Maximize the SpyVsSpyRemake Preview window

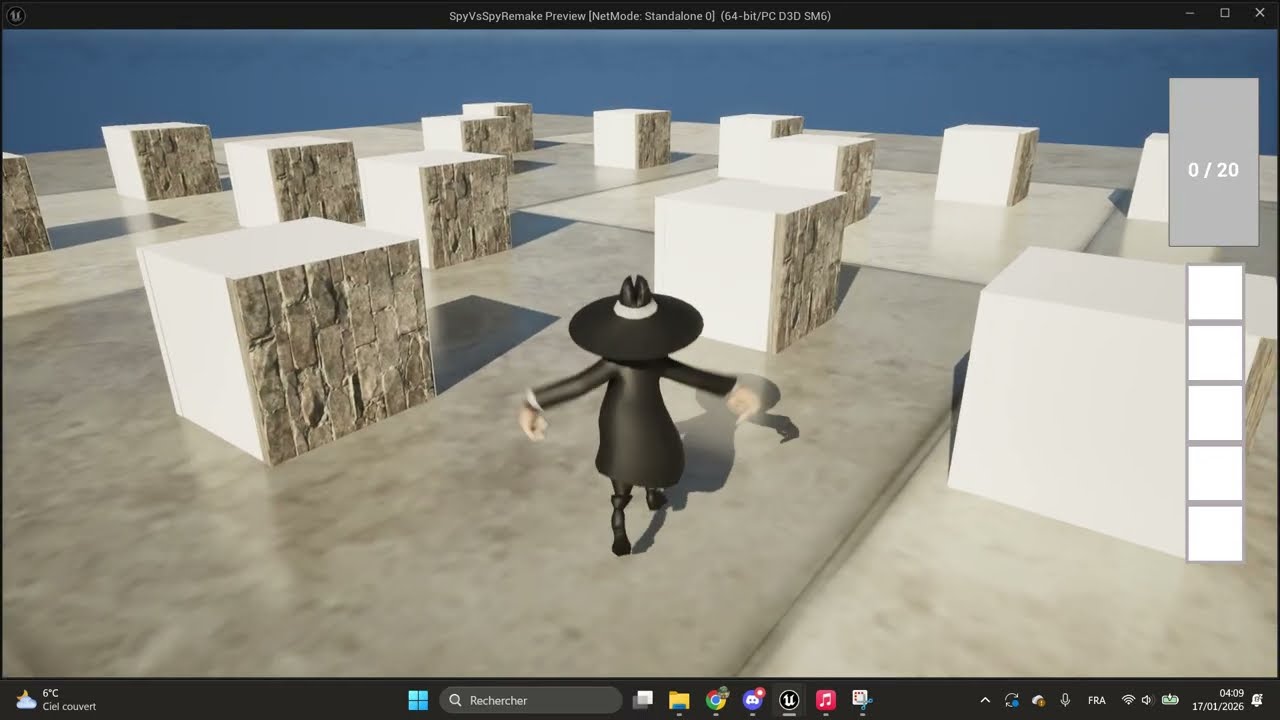[1225, 14]
